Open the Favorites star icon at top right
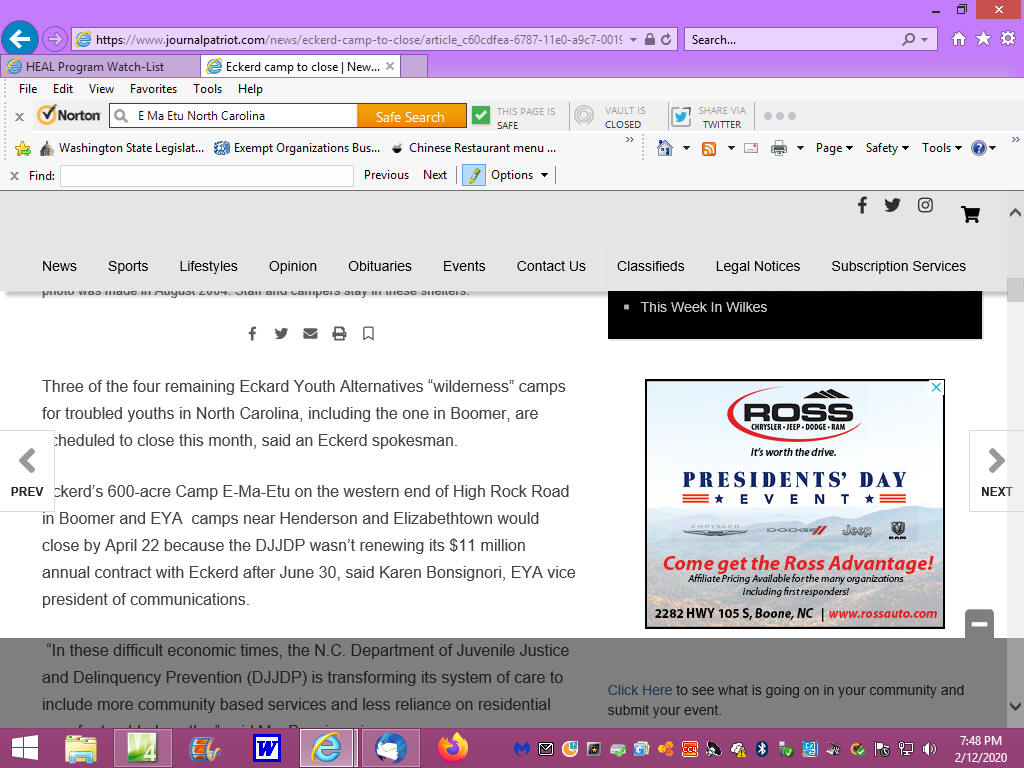This screenshot has height=768, width=1024. tap(983, 39)
